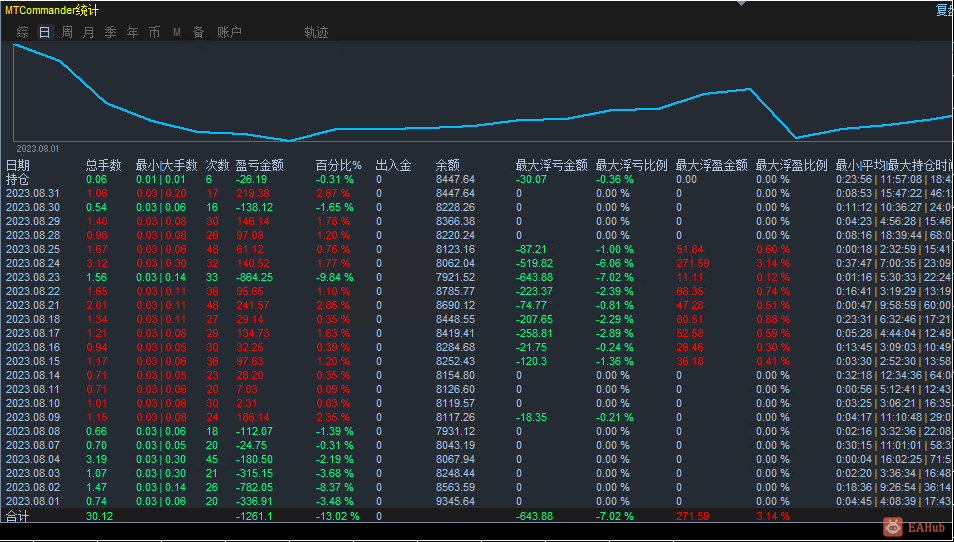
Task: Click the 8785.77 balance cell
Action: pos(456,291)
